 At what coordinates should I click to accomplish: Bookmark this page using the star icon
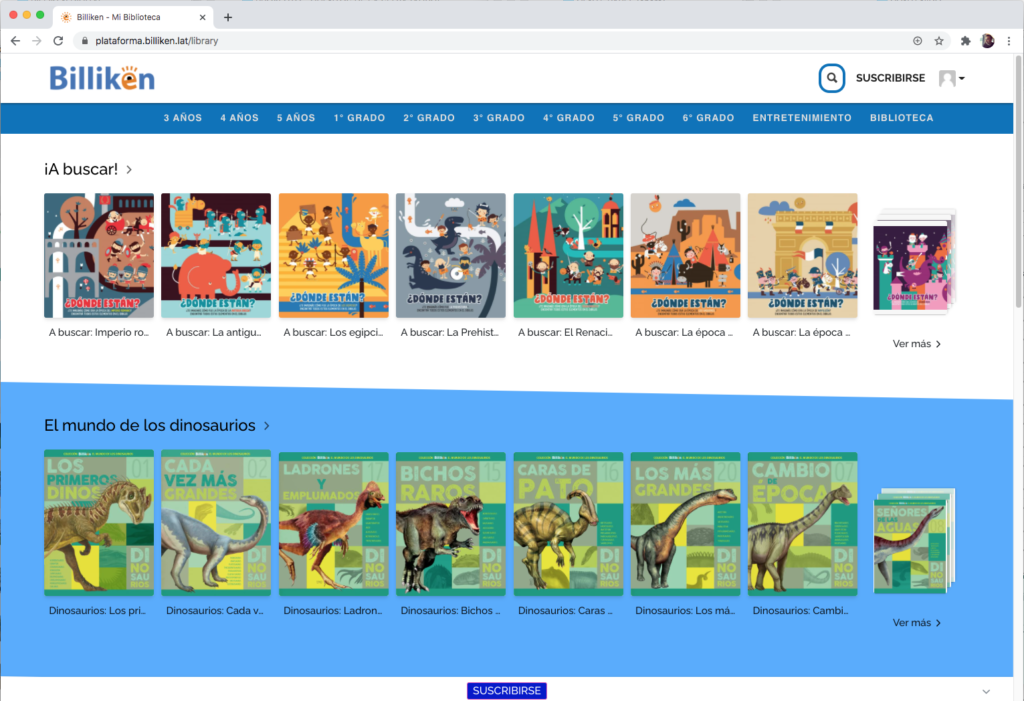939,41
